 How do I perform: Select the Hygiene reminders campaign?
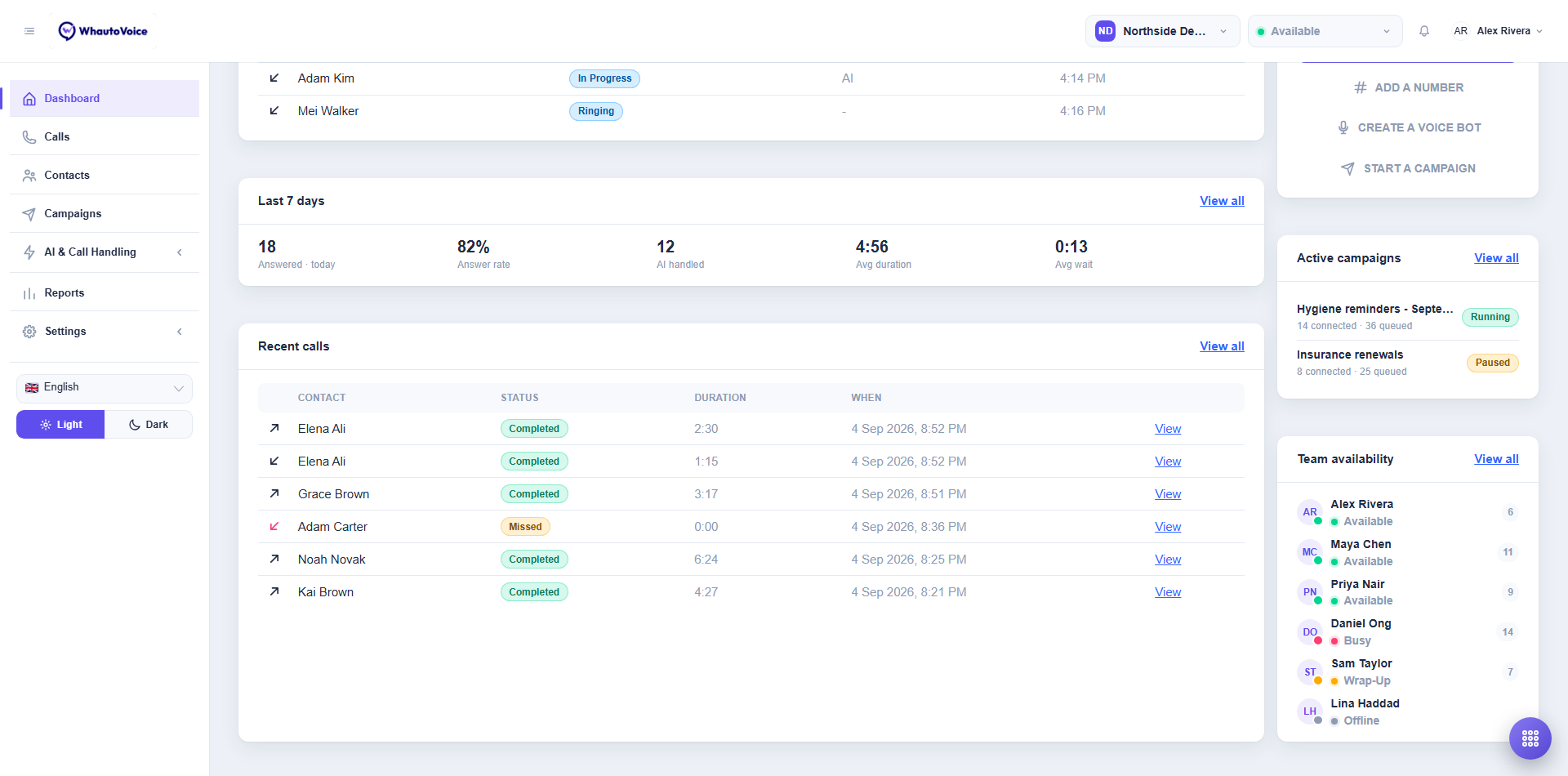tap(1408, 317)
